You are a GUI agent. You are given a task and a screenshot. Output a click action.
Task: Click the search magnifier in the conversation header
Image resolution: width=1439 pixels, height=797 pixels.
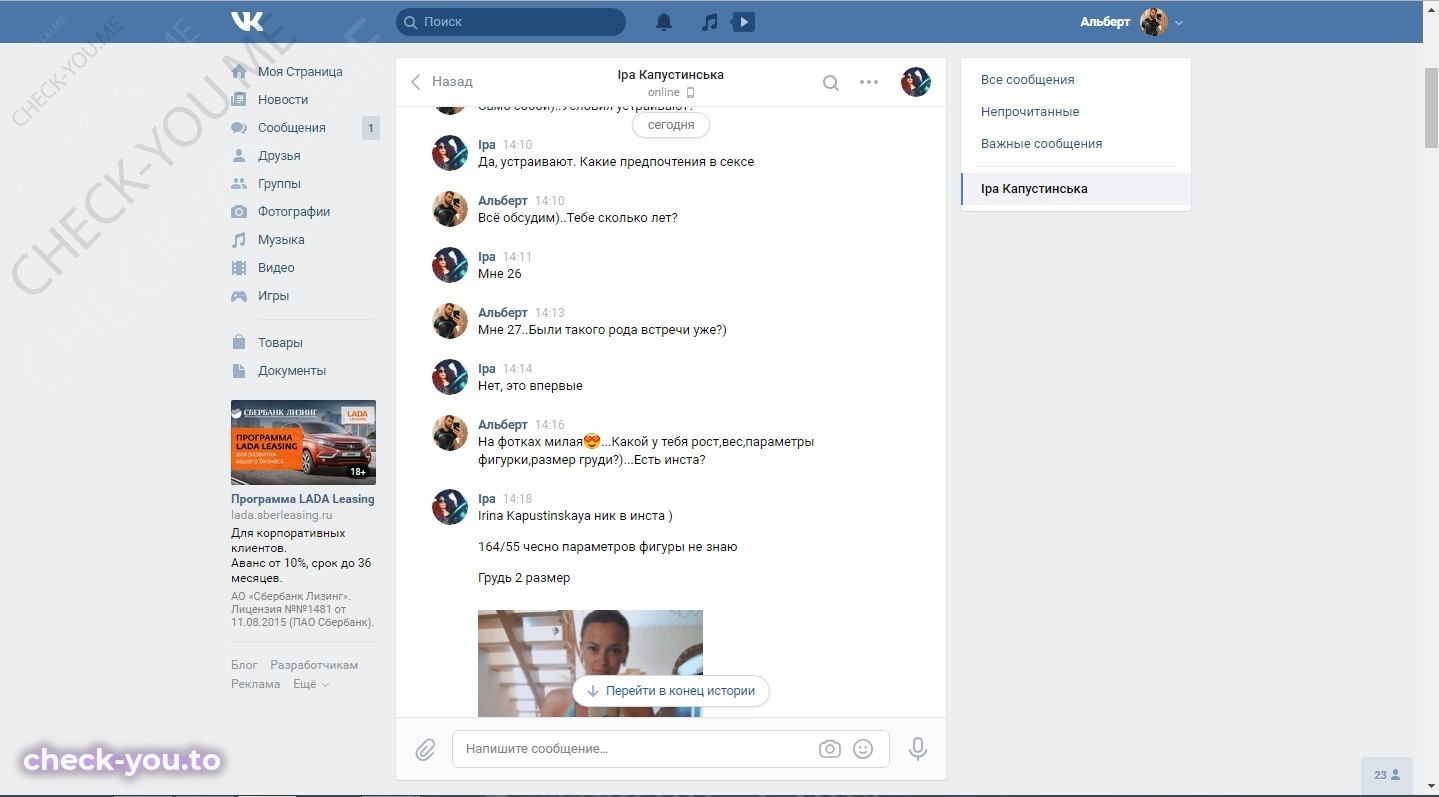[830, 83]
